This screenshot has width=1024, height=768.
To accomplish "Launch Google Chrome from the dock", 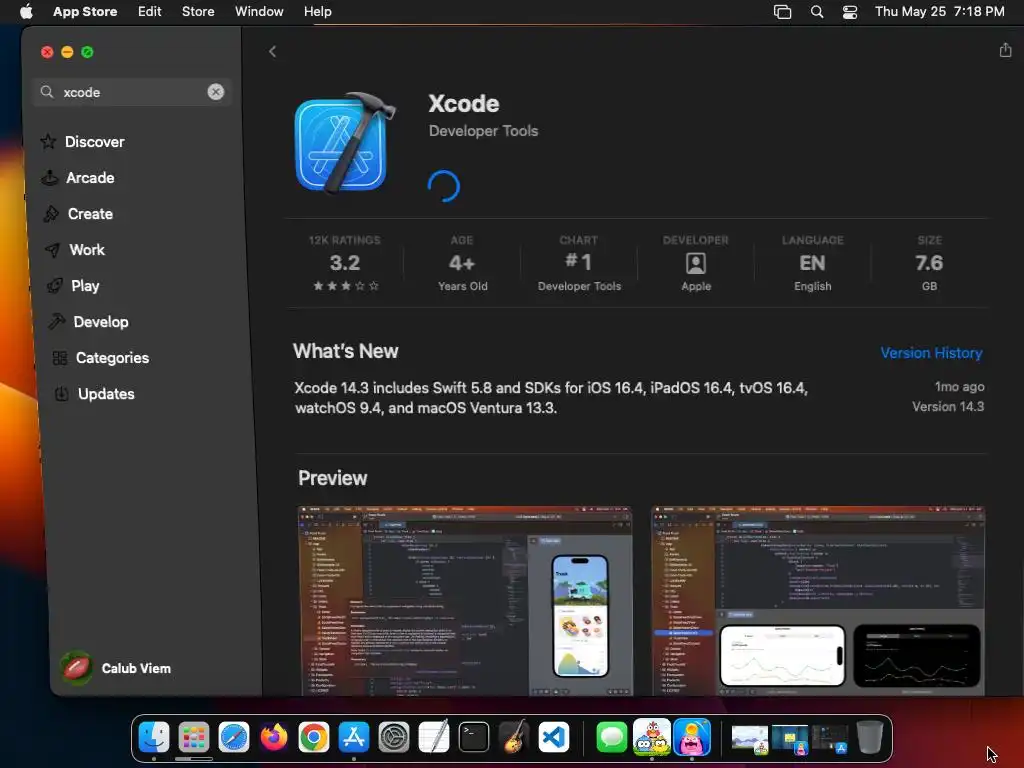I will pos(313,737).
